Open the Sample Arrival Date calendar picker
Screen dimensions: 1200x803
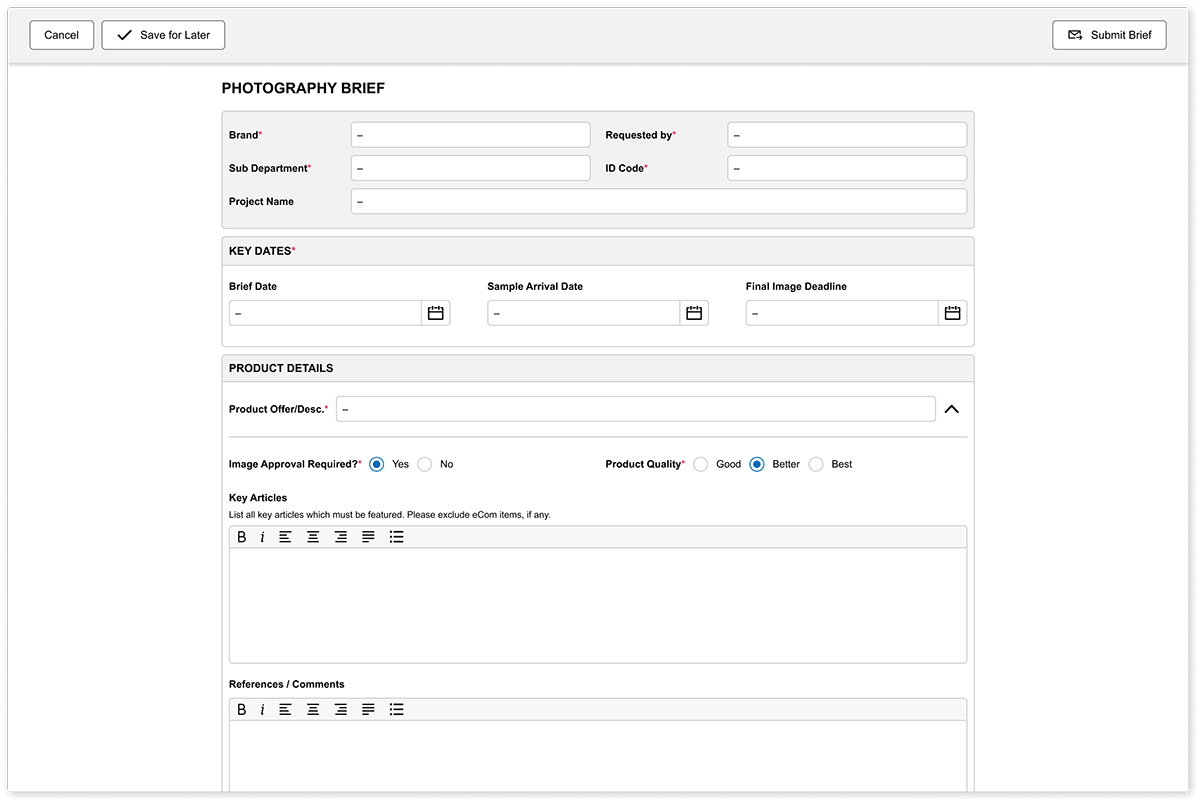click(694, 312)
